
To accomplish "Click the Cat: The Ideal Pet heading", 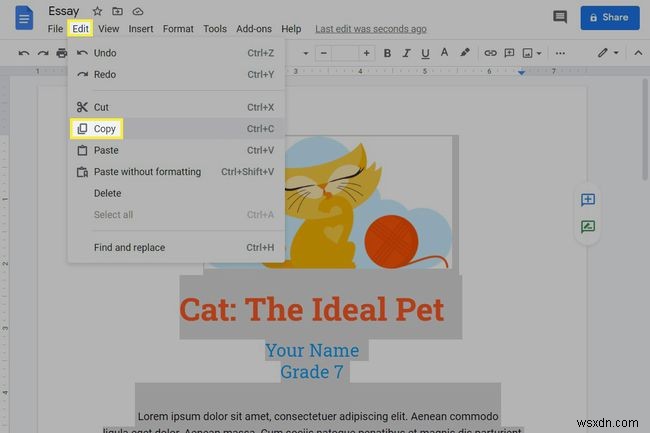I will point(312,309).
